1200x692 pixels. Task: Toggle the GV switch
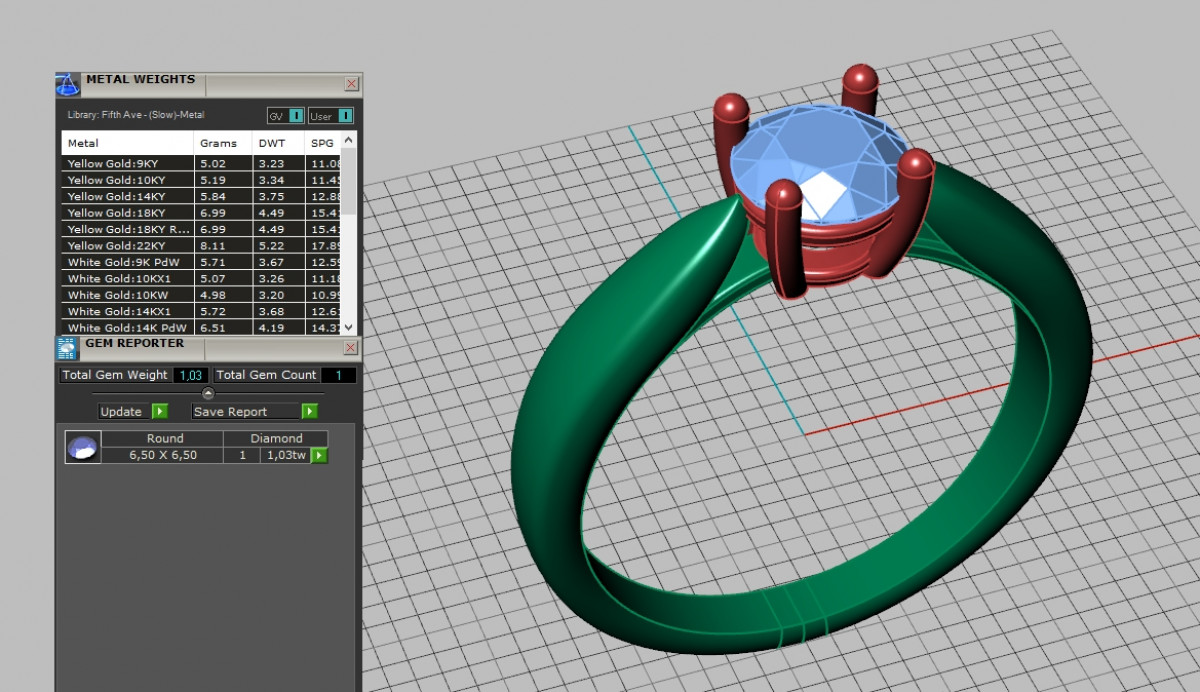click(x=295, y=116)
